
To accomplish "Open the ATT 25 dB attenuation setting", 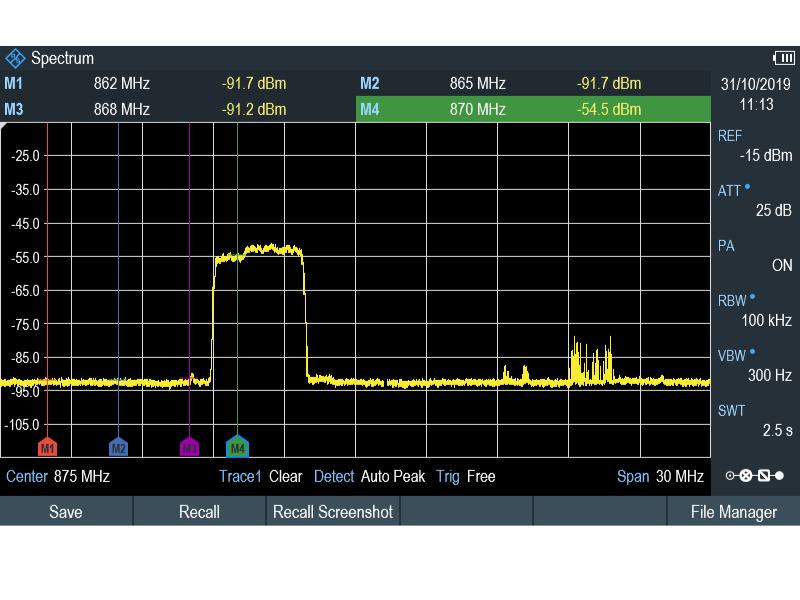I will [755, 200].
